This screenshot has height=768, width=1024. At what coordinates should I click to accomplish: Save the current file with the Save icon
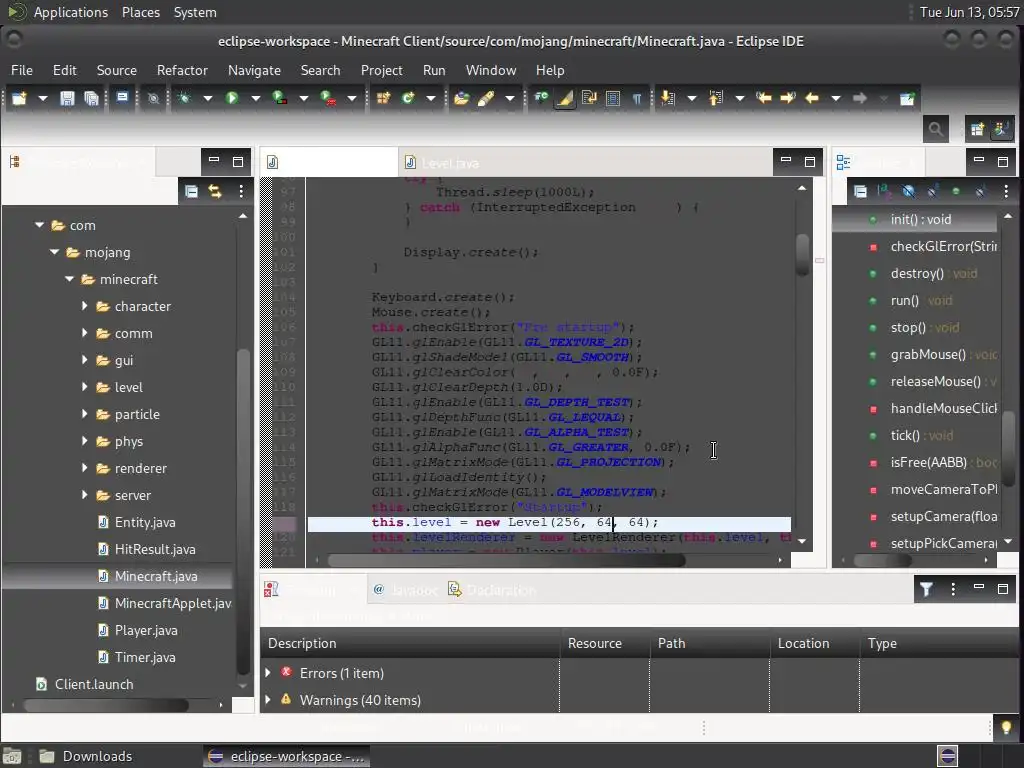pyautogui.click(x=67, y=98)
